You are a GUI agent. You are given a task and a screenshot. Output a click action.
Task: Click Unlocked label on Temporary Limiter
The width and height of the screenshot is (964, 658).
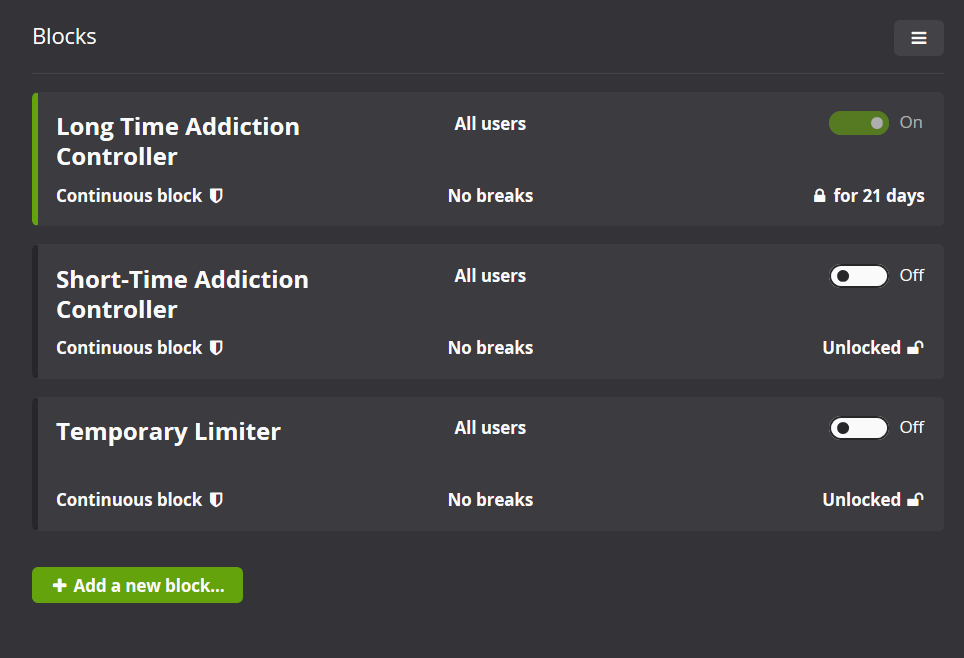pyautogui.click(x=861, y=499)
